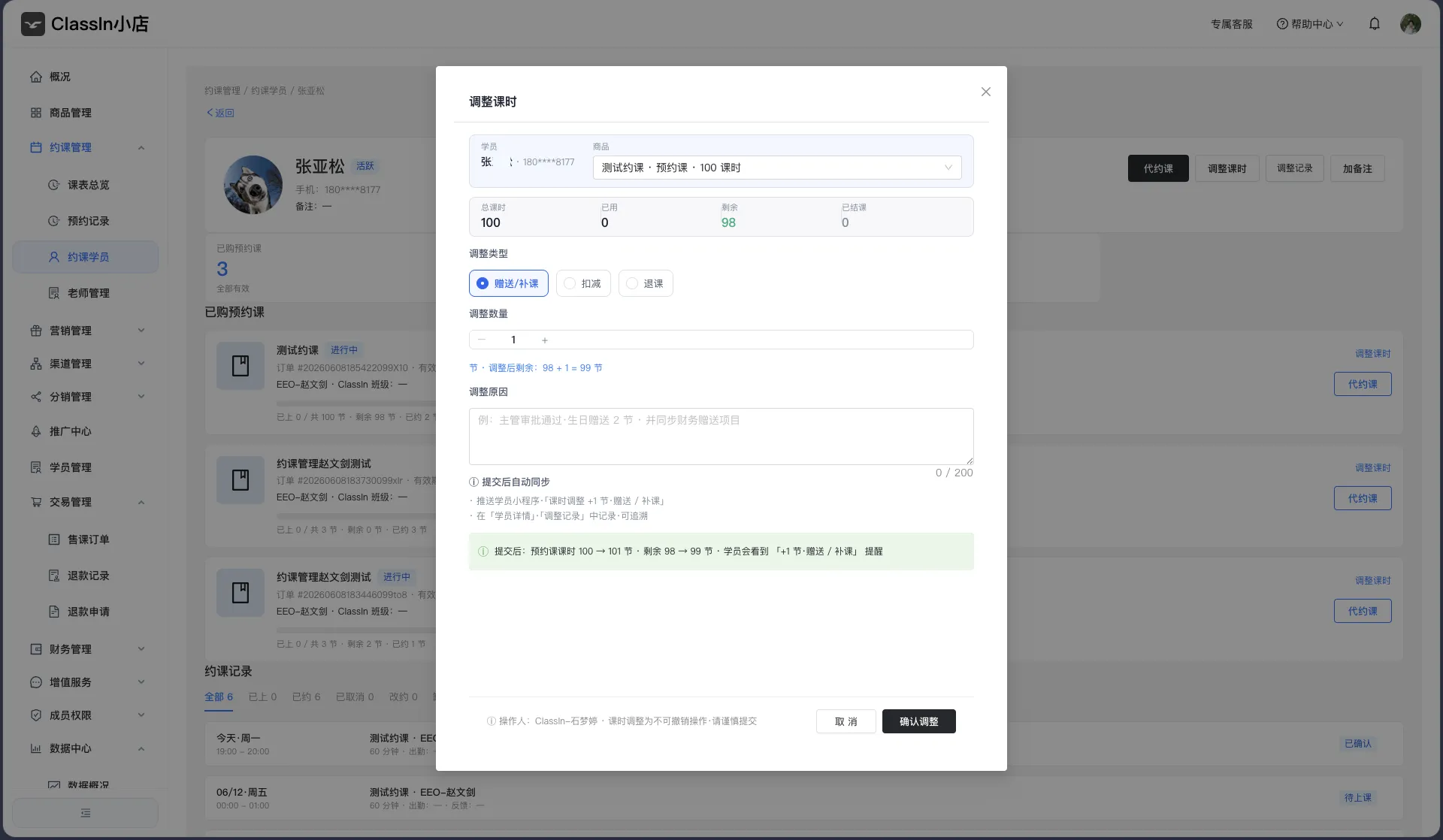Click the black 代约课 header button
1443x840 pixels.
point(1158,168)
